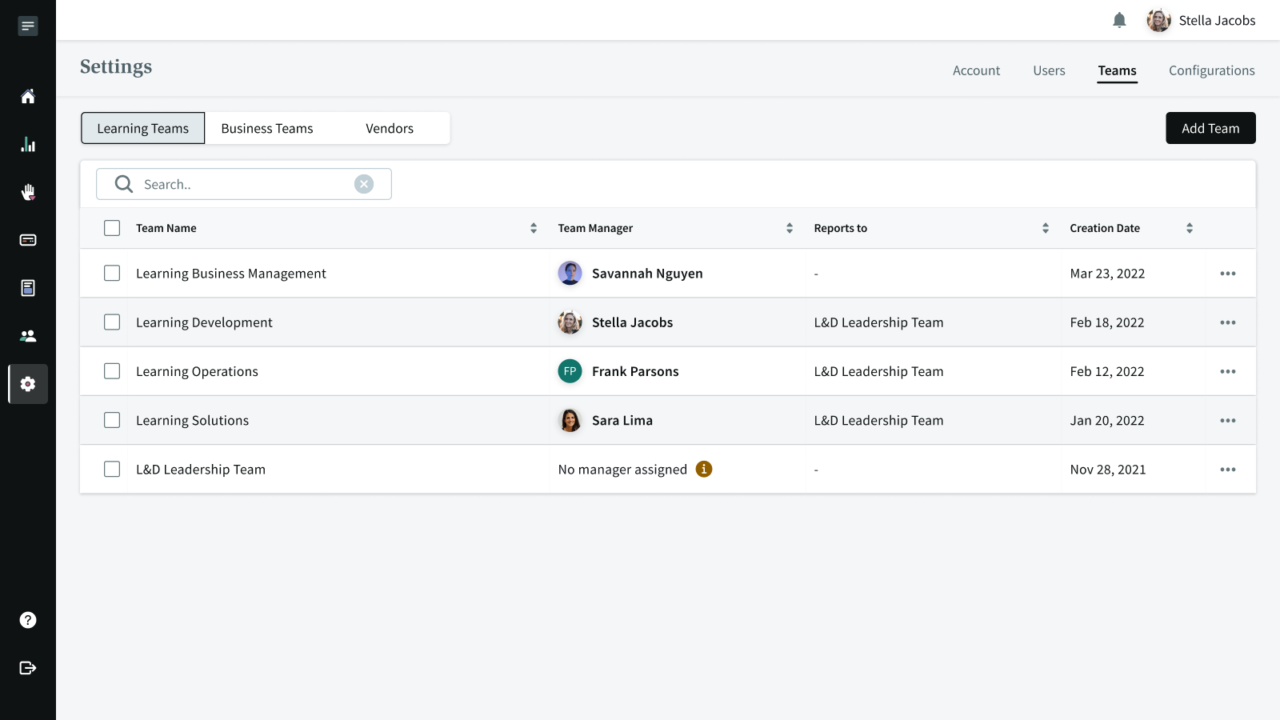Switch to the Business Teams tab
Viewport: 1280px width, 720px height.
[267, 128]
